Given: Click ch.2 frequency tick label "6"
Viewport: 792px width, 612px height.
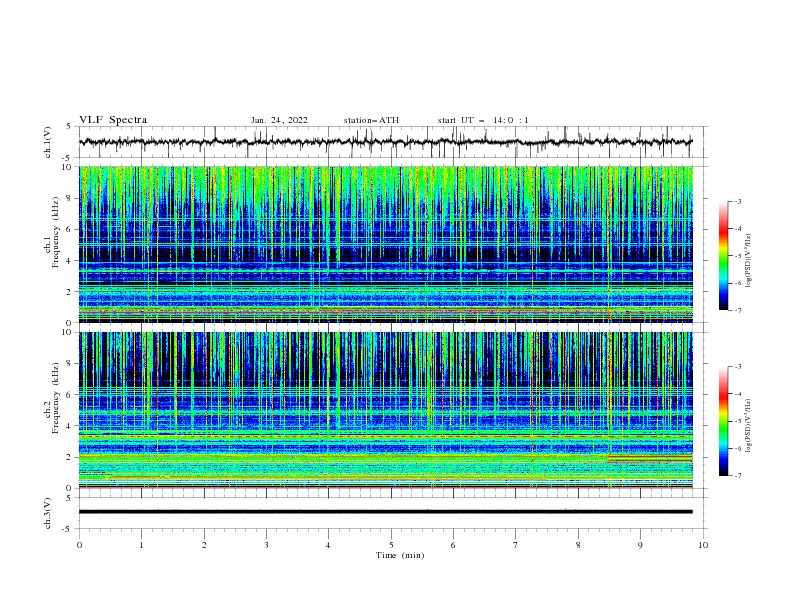Looking at the screenshot, I should tap(69, 395).
